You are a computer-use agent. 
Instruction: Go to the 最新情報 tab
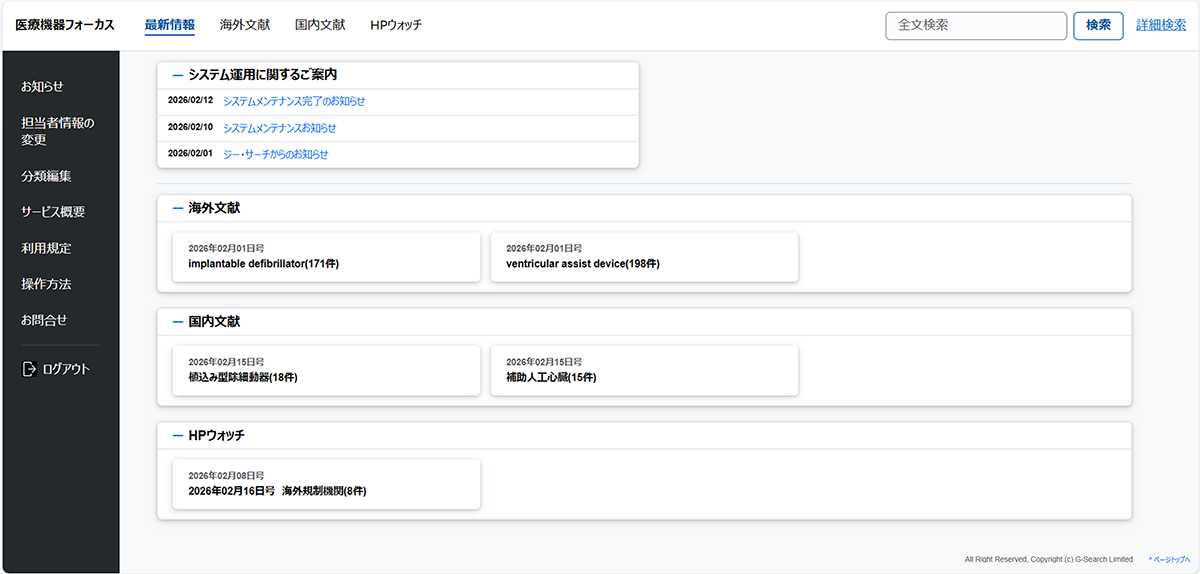(x=170, y=25)
